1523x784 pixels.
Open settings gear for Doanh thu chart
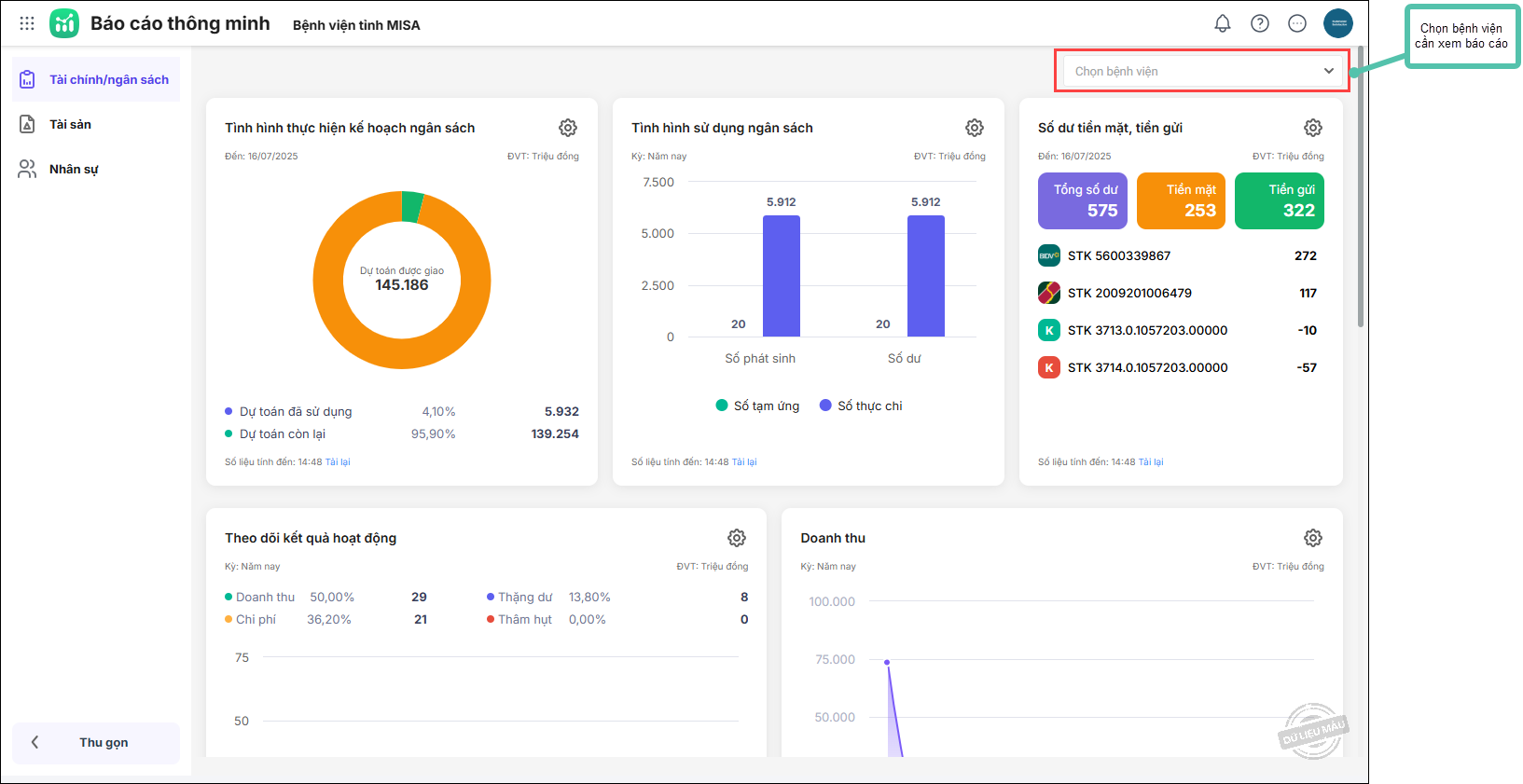(x=1312, y=538)
